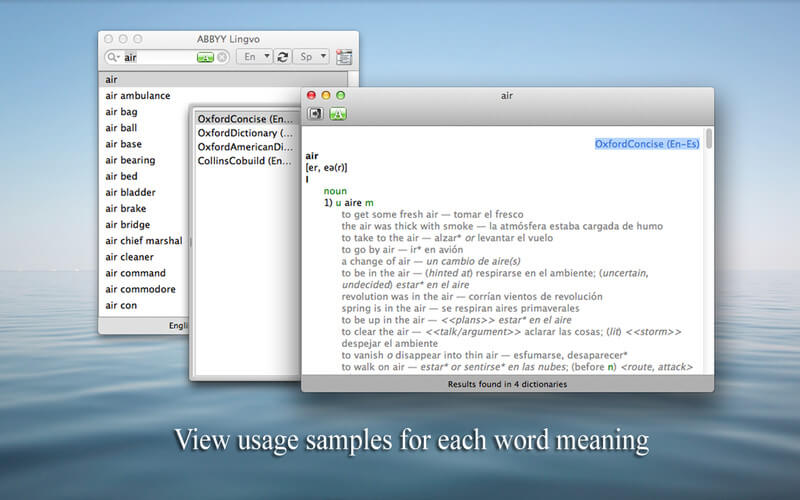Select 'air bearing' in the word list
Screen dimensions: 800x500
130,160
